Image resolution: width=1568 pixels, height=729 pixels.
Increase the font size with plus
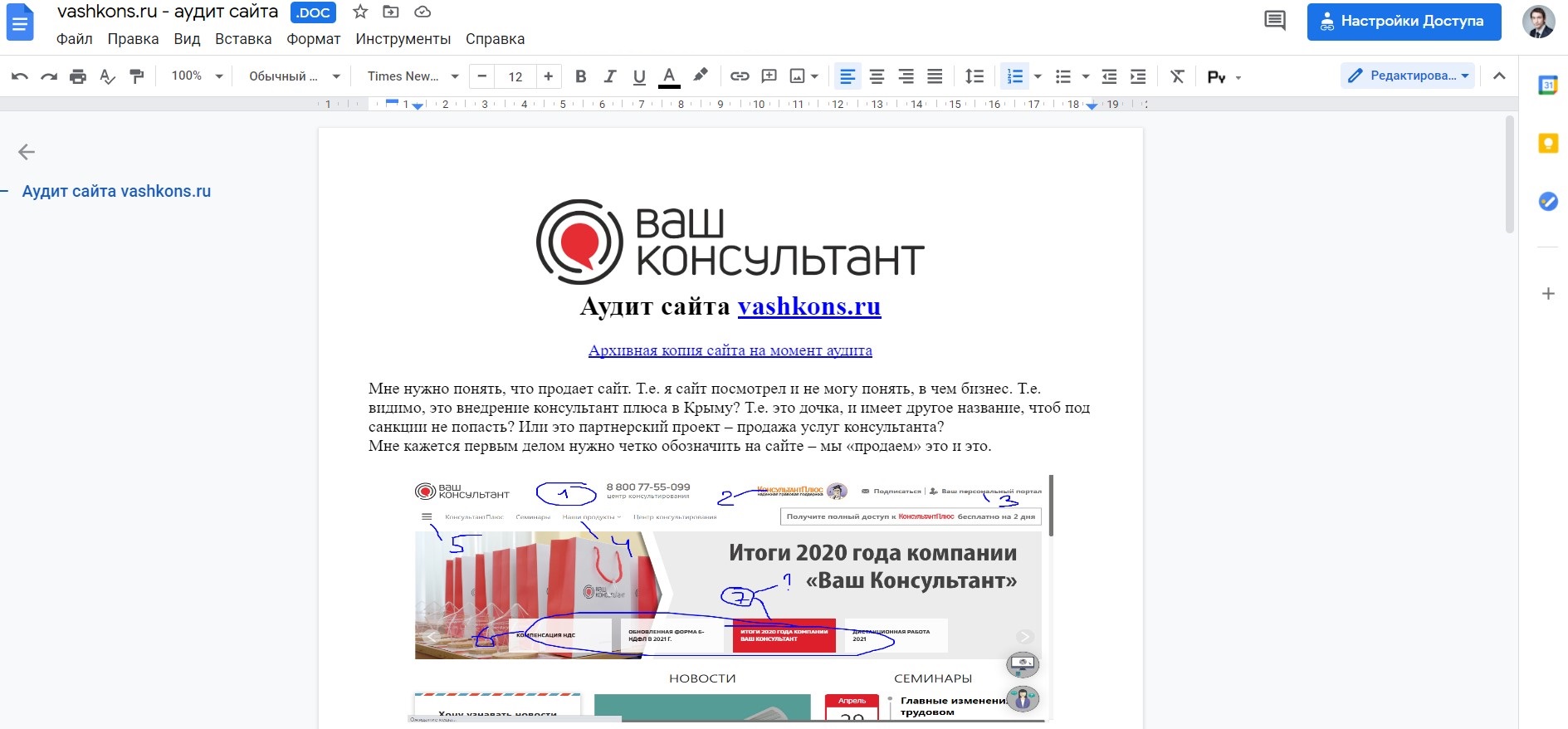[549, 76]
